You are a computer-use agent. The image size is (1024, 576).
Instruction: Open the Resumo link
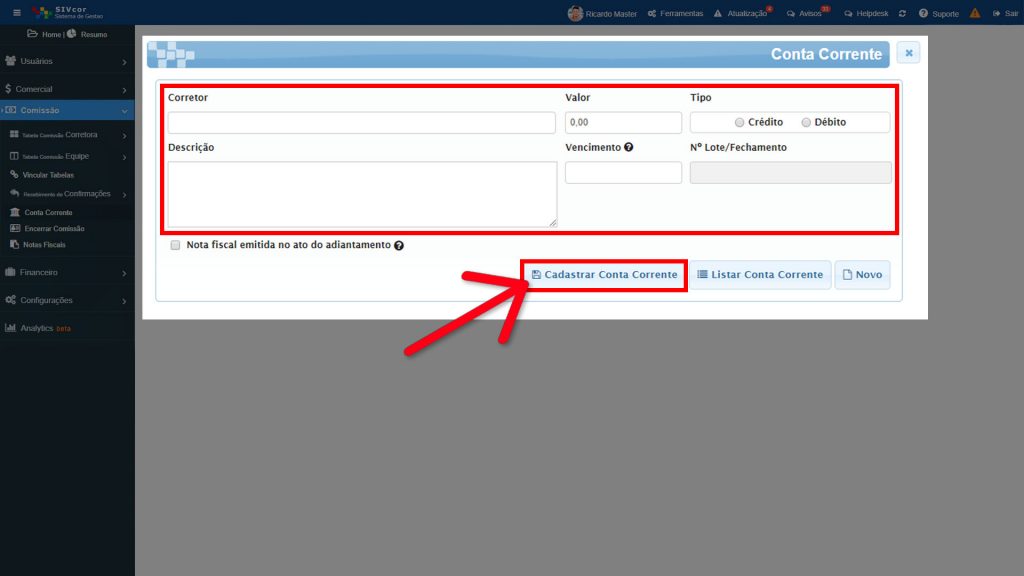coord(94,35)
